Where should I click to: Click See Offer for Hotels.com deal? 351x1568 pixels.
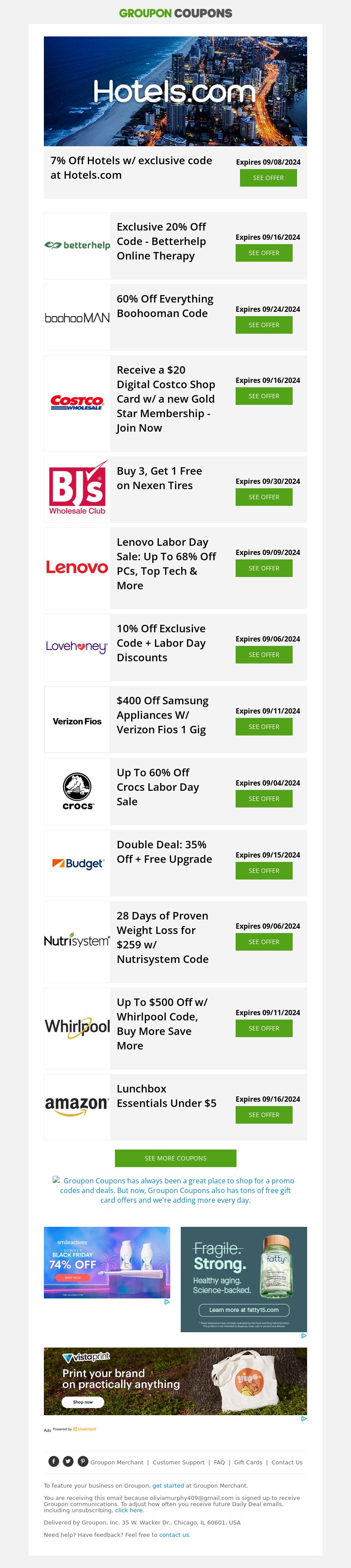268,178
